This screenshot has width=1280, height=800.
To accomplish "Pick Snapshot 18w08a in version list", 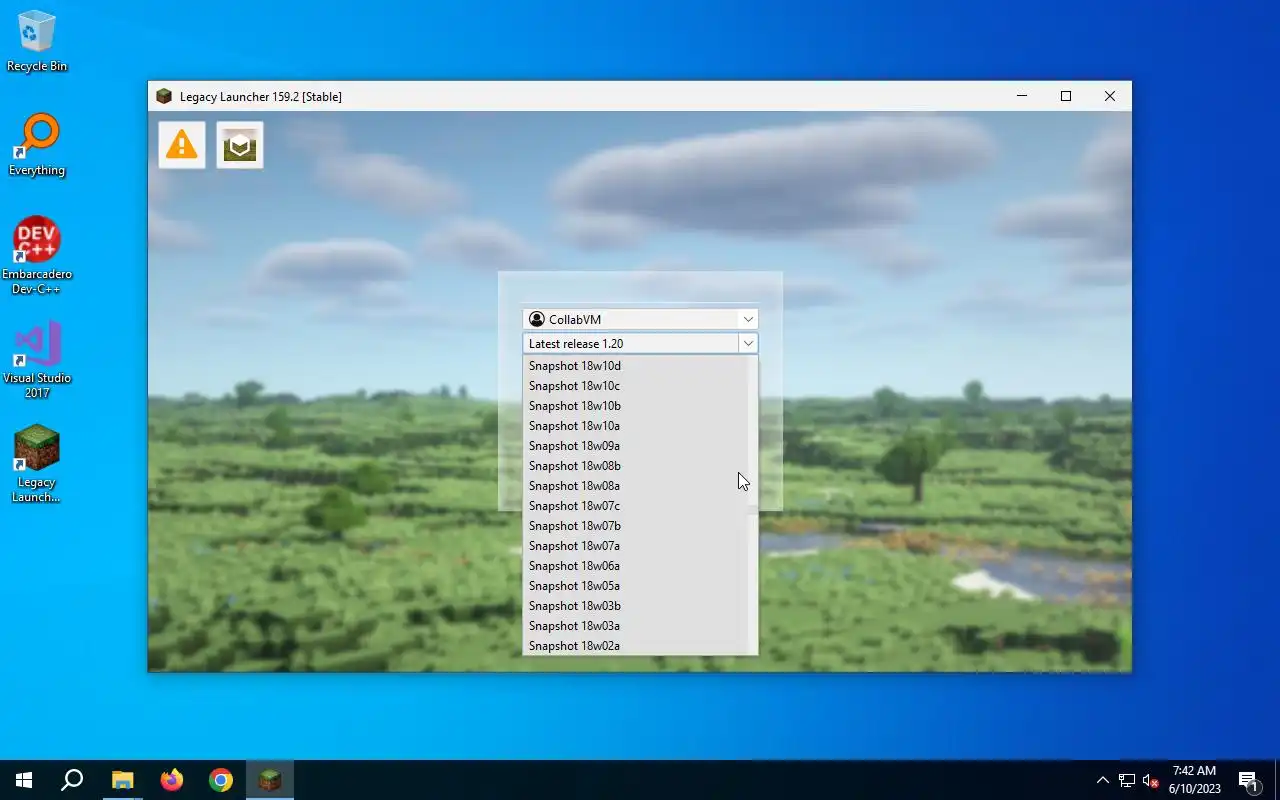I will point(635,486).
